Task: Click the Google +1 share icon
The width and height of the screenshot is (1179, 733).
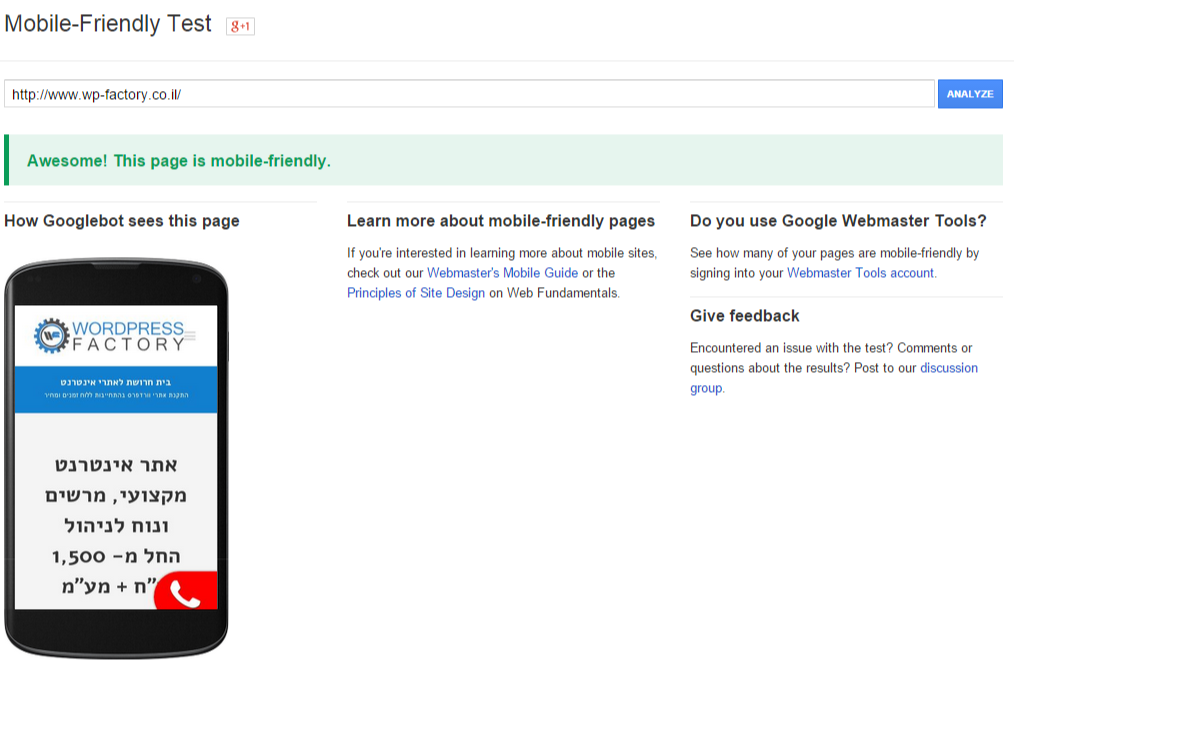Action: pyautogui.click(x=240, y=26)
